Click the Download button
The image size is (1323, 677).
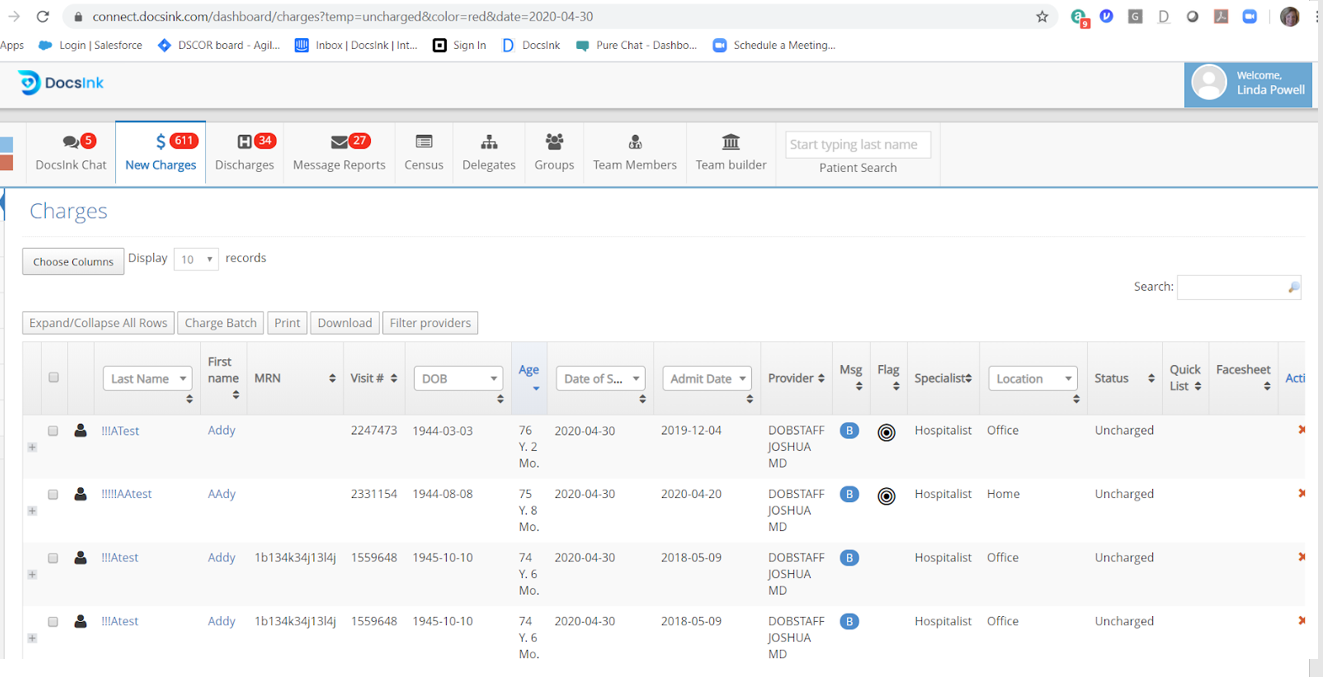pyautogui.click(x=345, y=323)
